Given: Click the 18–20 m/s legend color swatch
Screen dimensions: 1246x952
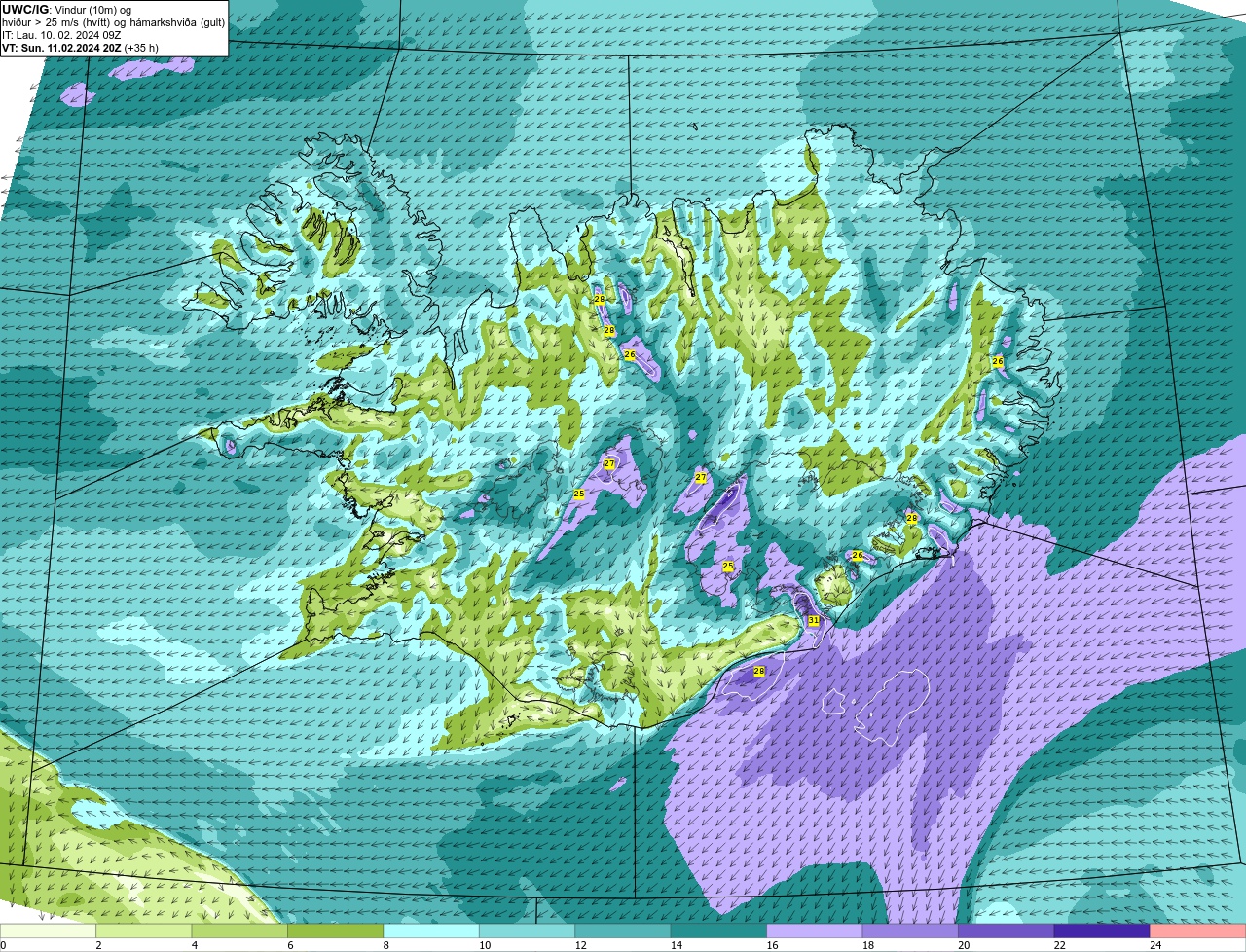Looking at the screenshot, I should click(911, 931).
